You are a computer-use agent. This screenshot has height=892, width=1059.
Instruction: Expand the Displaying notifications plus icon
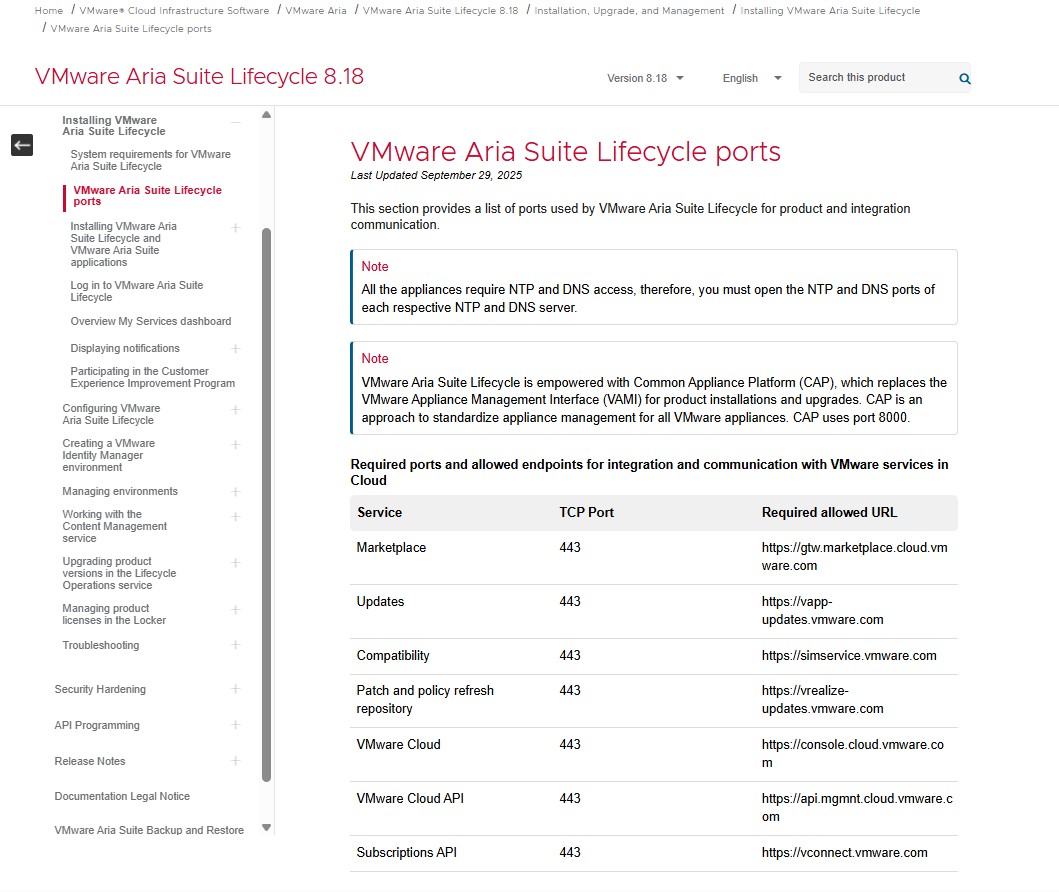(236, 349)
